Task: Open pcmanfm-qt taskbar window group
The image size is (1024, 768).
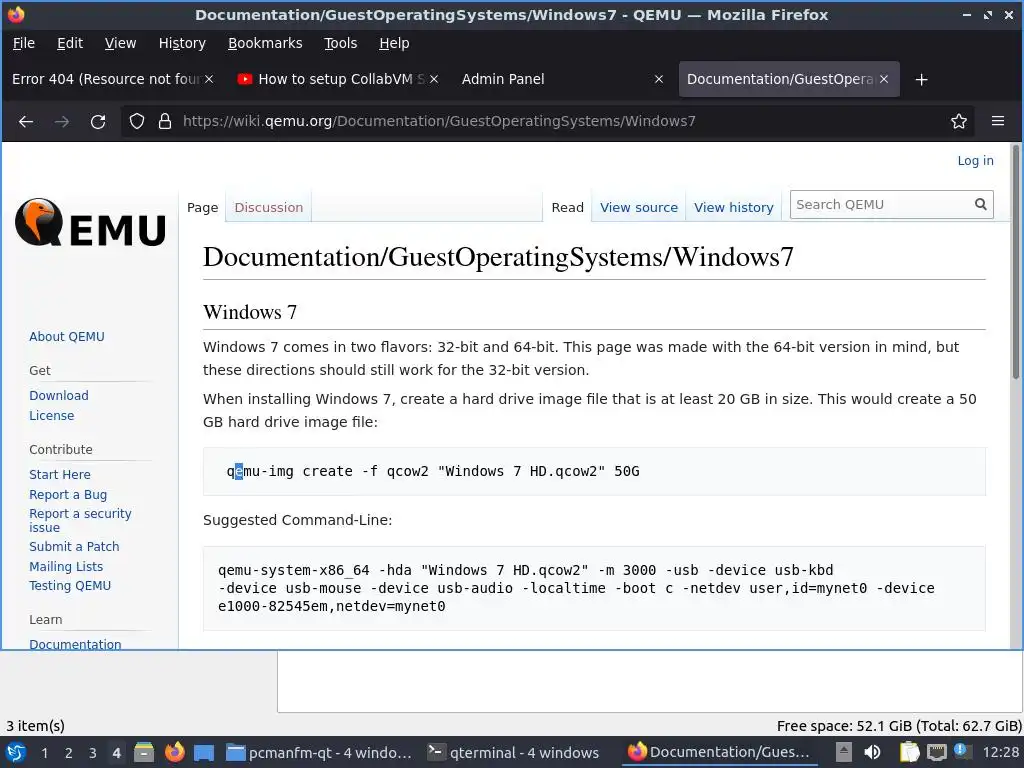Action: 320,753
